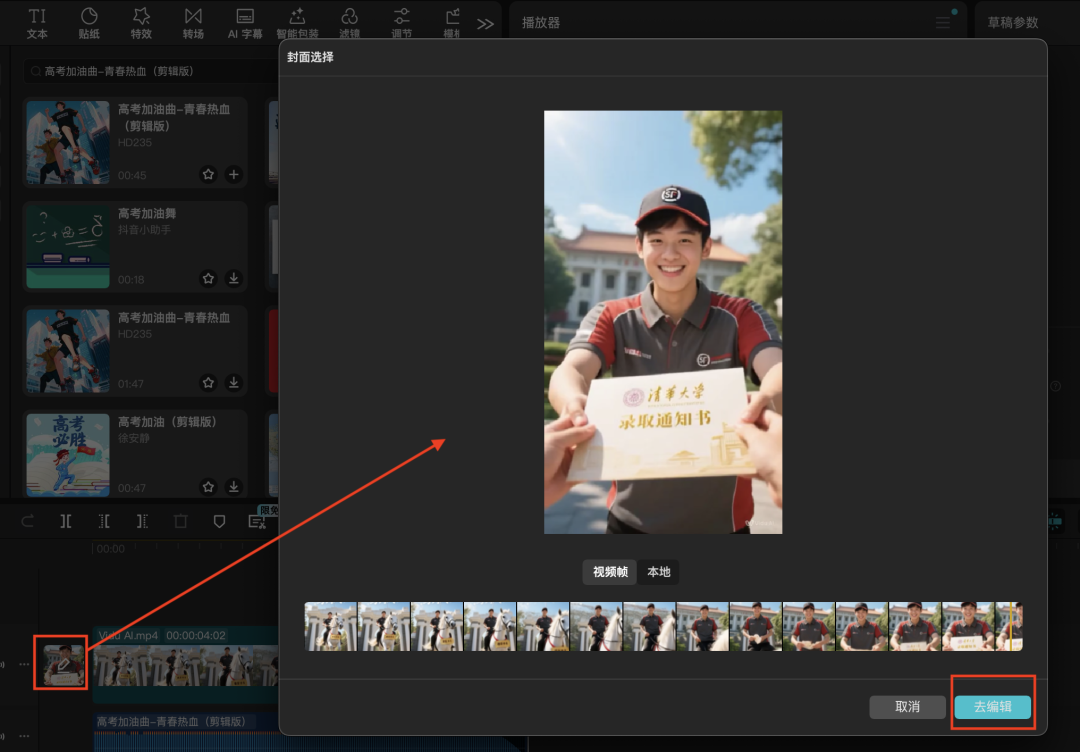Favorite the 高考加油舞 track with star icon
The height and width of the screenshot is (752, 1080).
[x=208, y=278]
